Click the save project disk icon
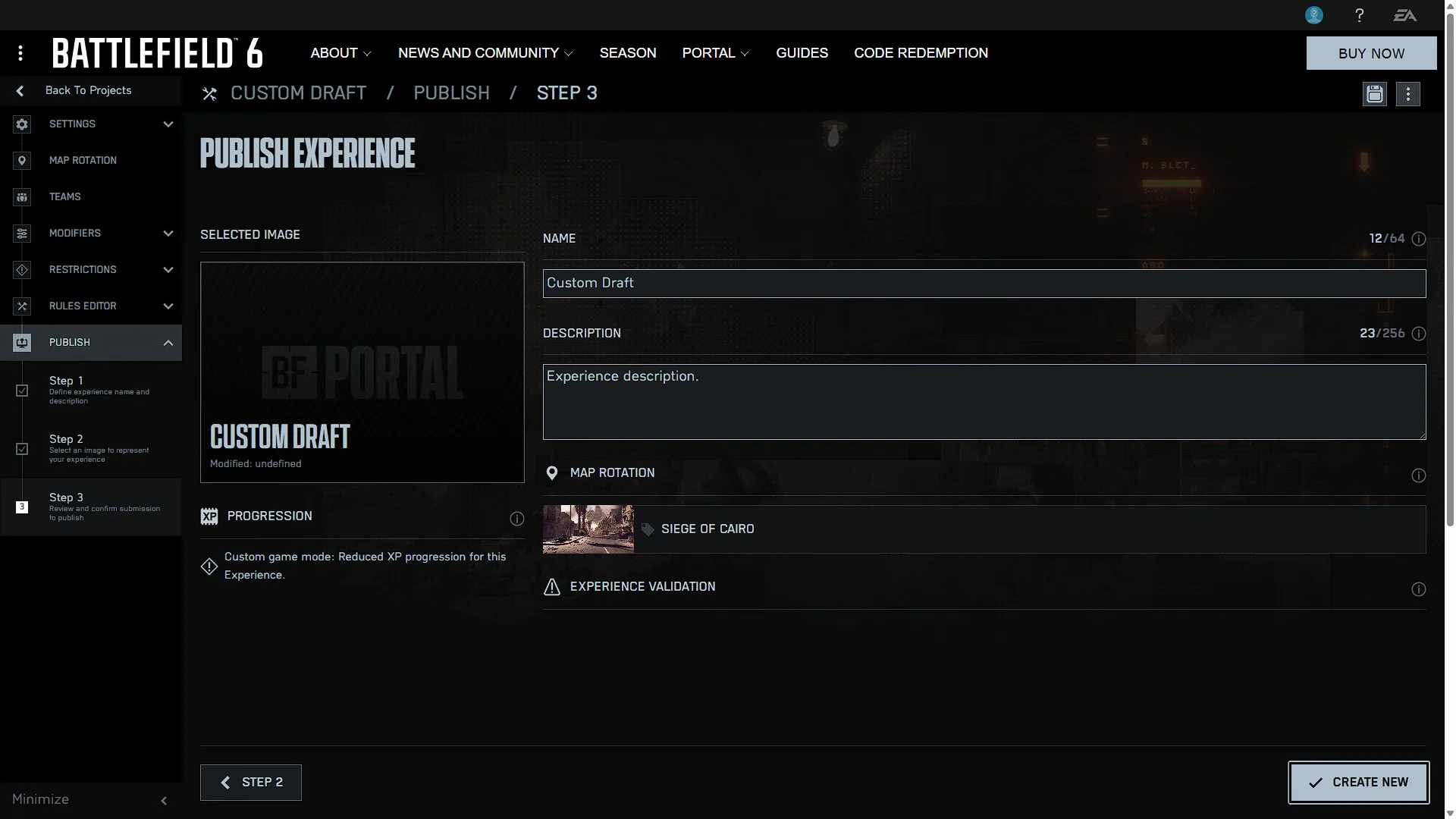 pyautogui.click(x=1374, y=94)
